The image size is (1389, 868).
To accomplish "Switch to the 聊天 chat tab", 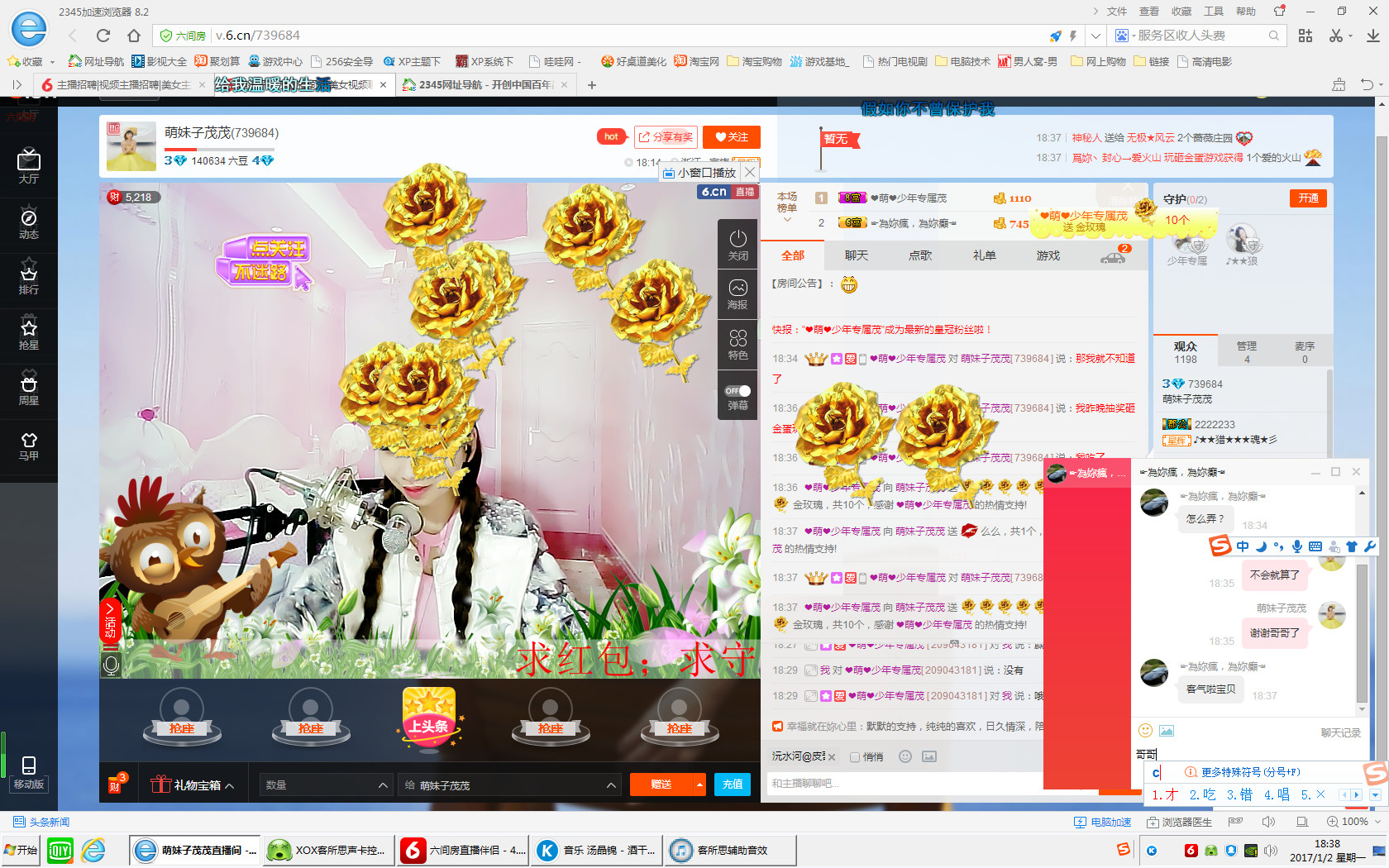I will point(857,255).
